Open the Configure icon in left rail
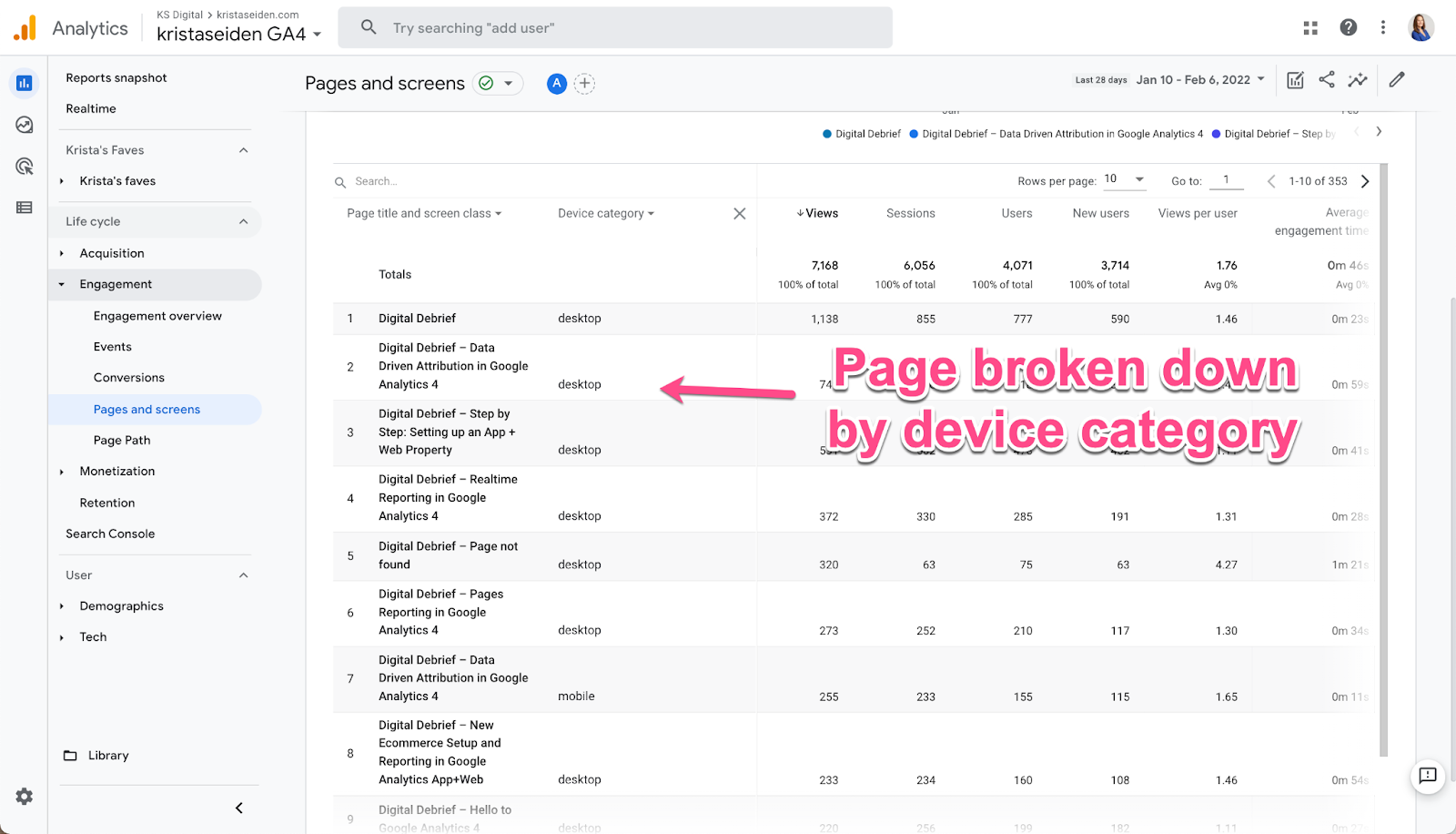Viewport: 1456px width, 834px height. [25, 208]
